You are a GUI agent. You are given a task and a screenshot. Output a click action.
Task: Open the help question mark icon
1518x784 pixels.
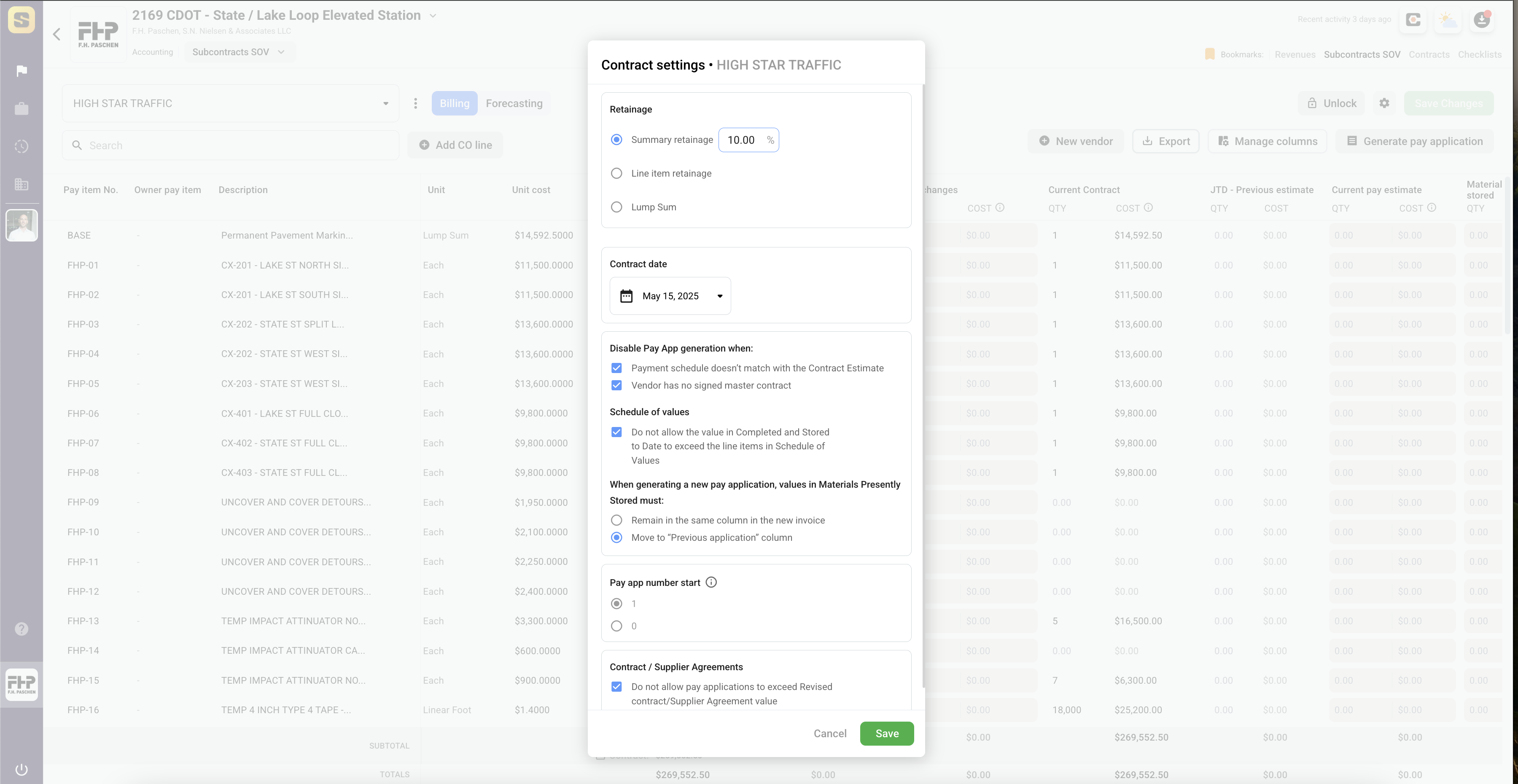(x=22, y=628)
